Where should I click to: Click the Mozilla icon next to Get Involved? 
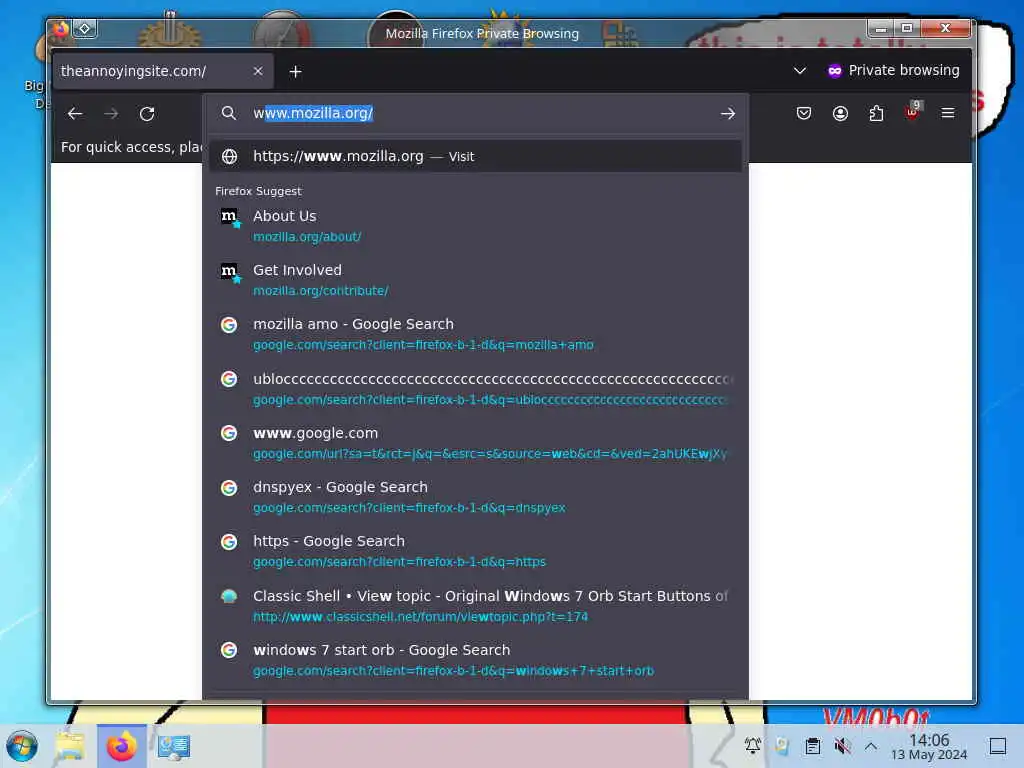coord(231,272)
